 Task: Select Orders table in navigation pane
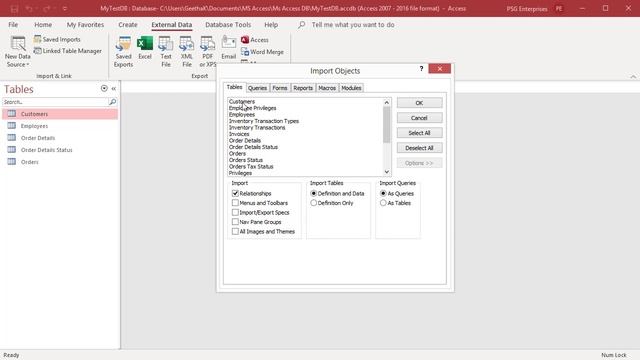point(60,162)
